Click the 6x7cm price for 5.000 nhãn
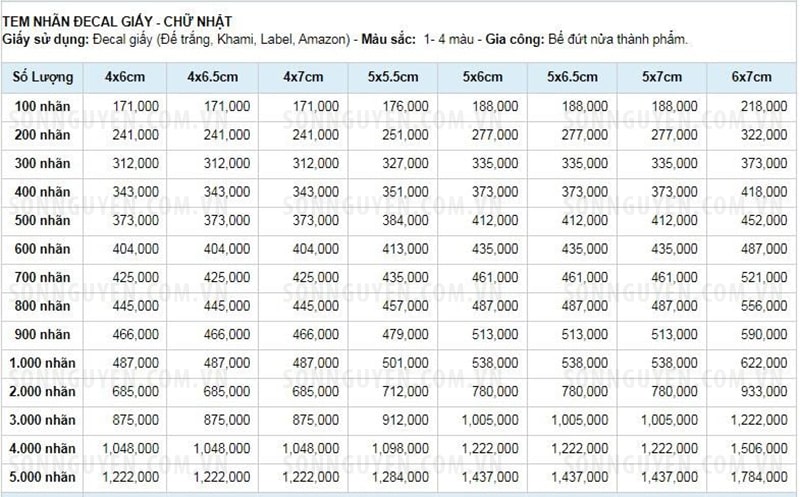The image size is (800, 497). (759, 477)
